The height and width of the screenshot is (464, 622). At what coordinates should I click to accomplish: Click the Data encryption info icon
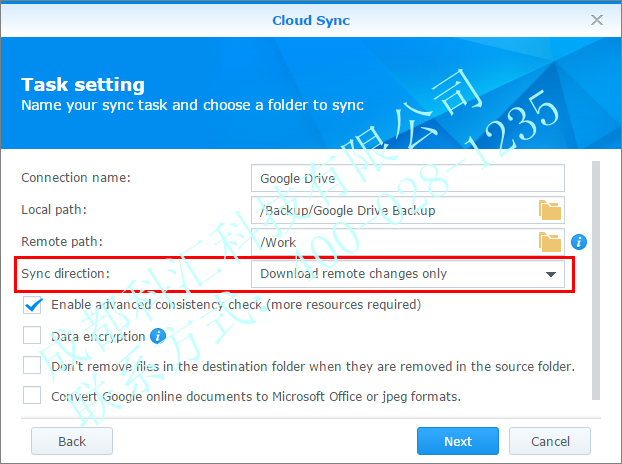(157, 336)
